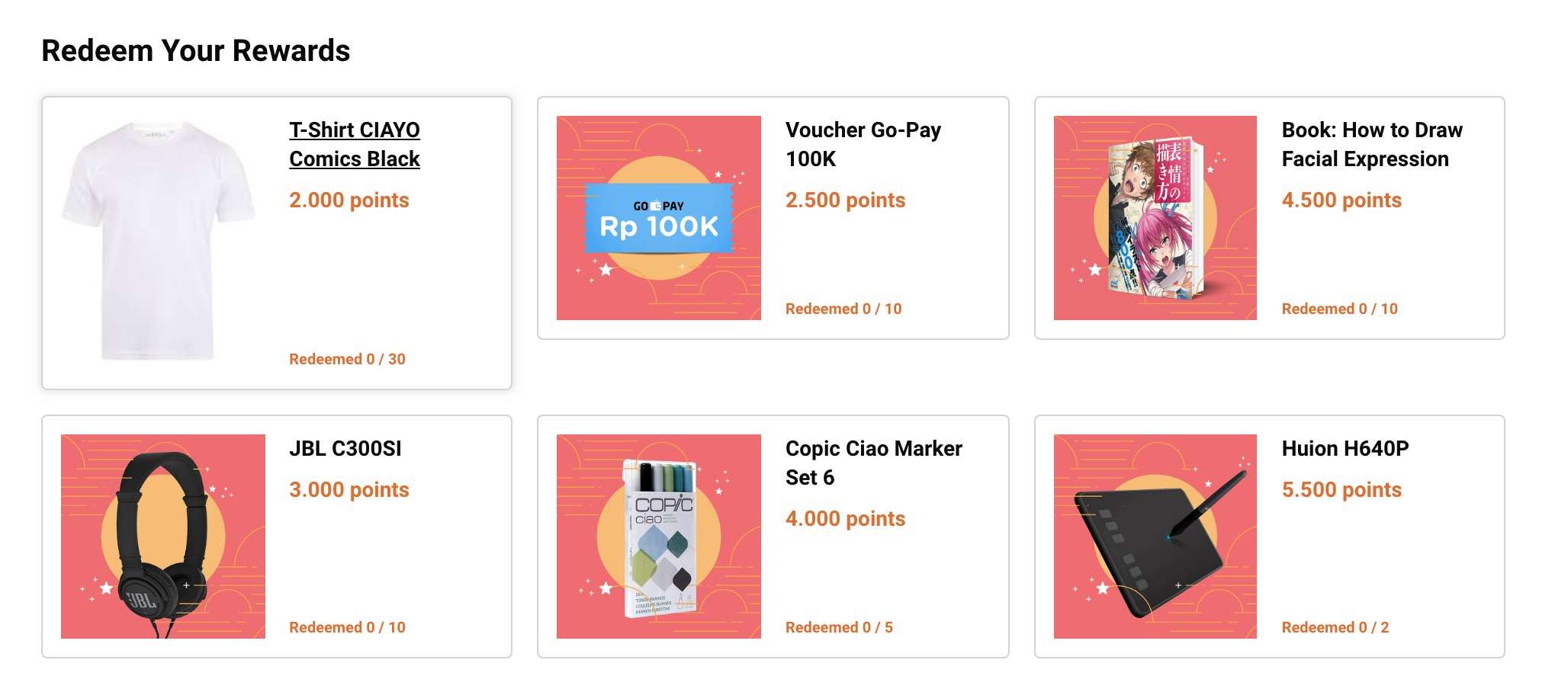This screenshot has width=1568, height=692.
Task: Click the Huion drawing tablet image
Action: (1155, 537)
